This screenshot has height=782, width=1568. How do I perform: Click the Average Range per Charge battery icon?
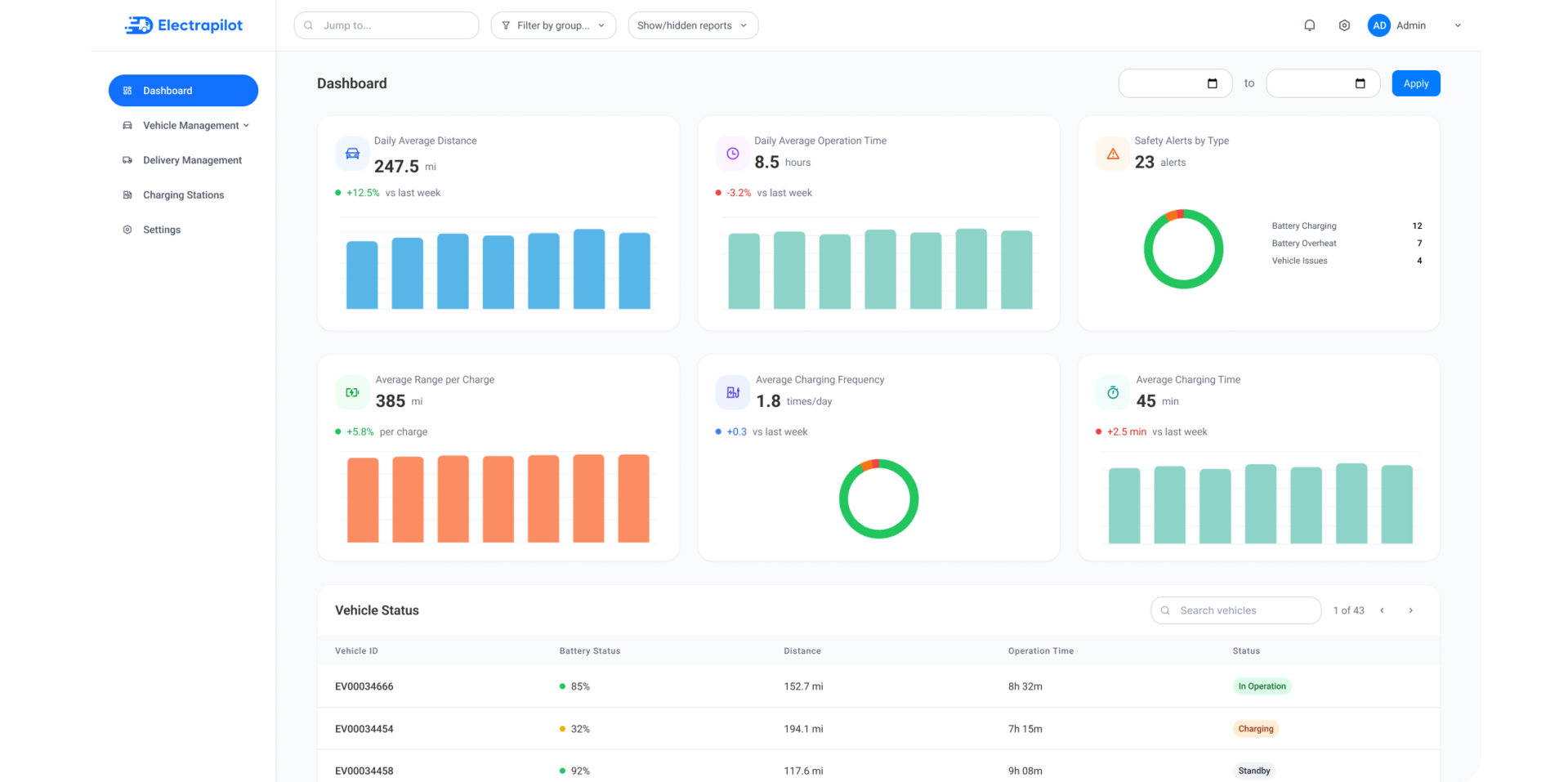click(352, 392)
